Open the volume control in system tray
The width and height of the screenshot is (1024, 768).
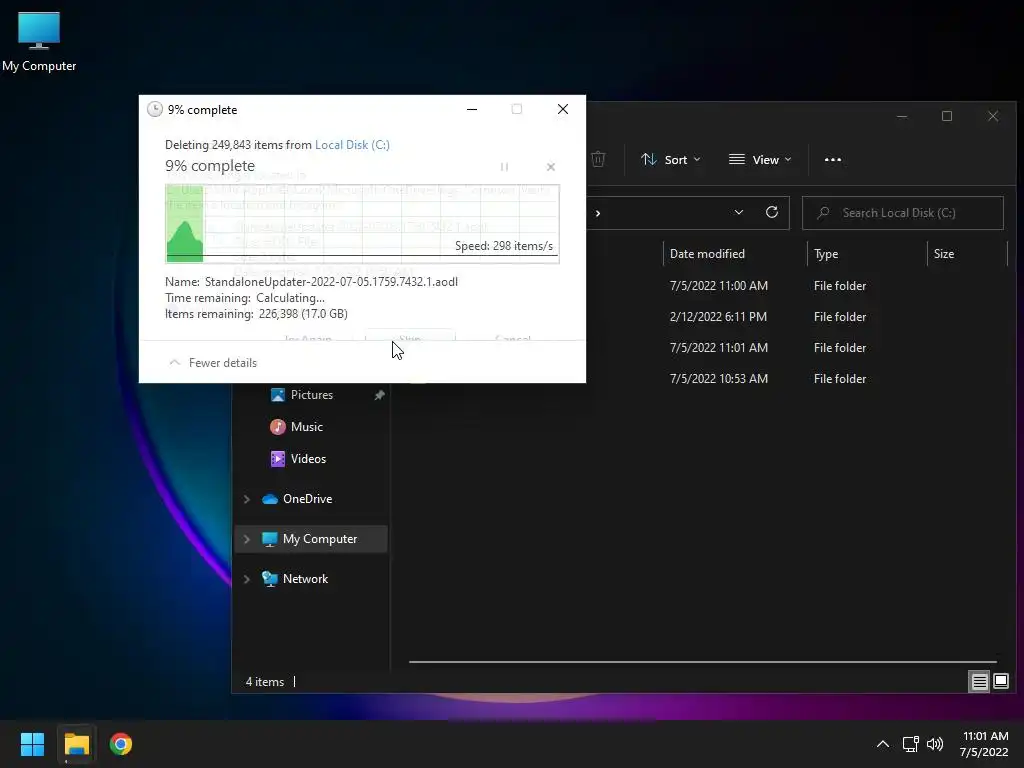coord(935,744)
